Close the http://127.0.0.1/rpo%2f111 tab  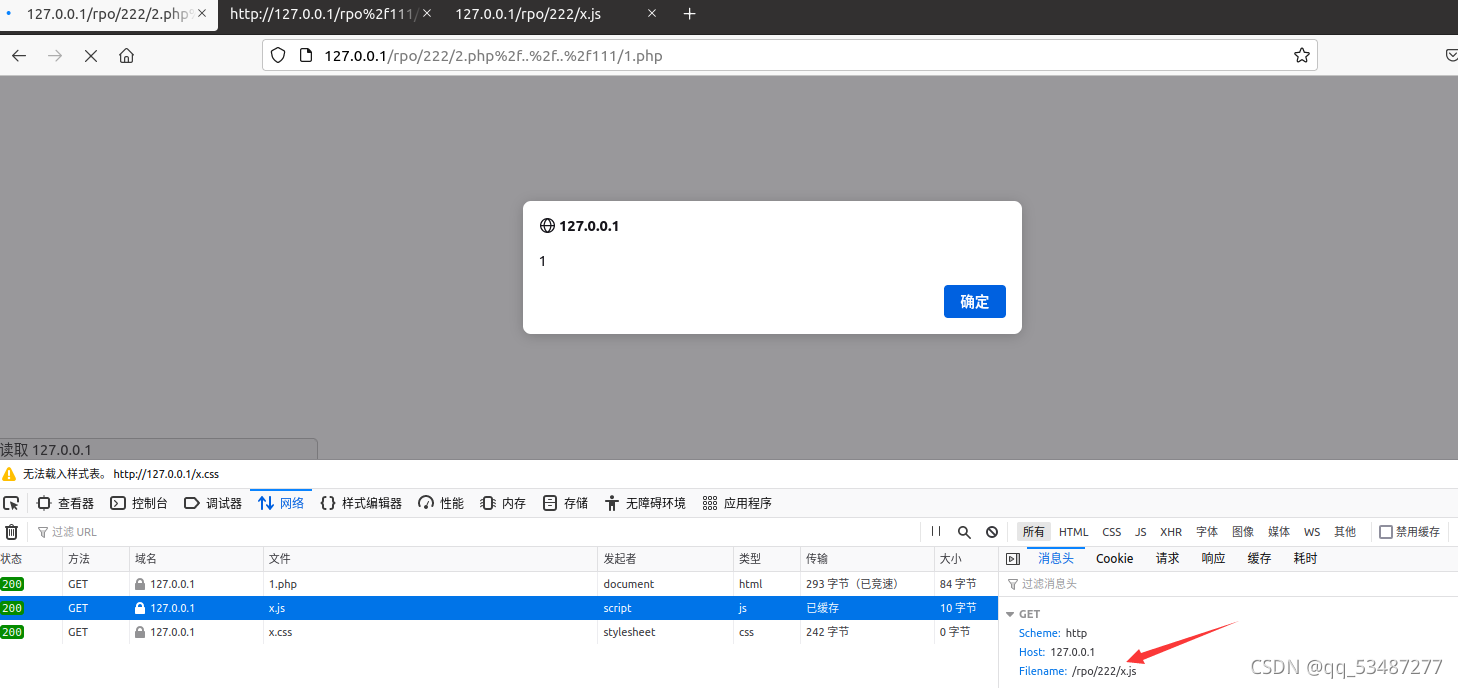tap(428, 14)
